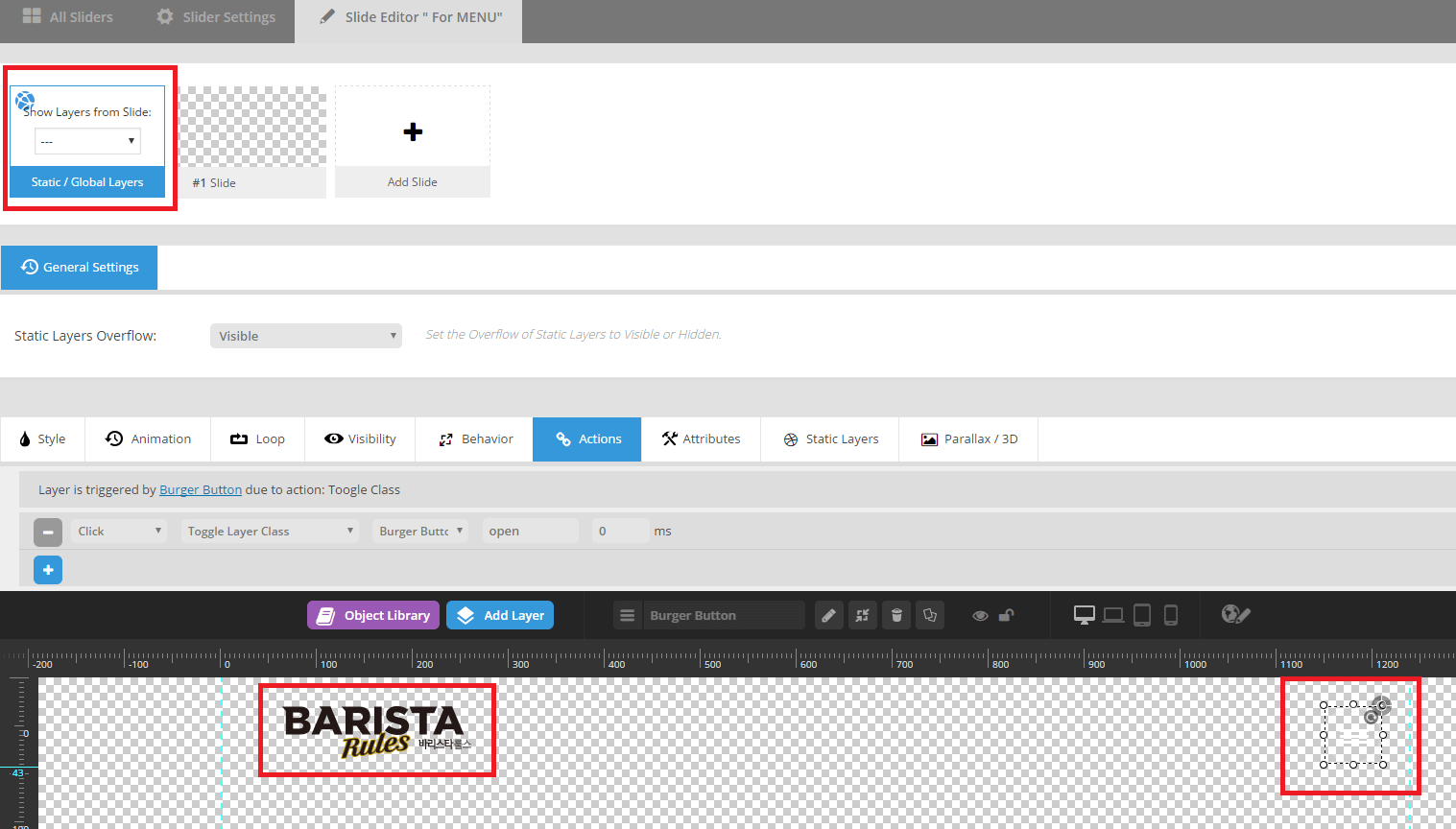Viewport: 1456px width, 829px height.
Task: Add a new action with the plus button
Action: pos(48,570)
